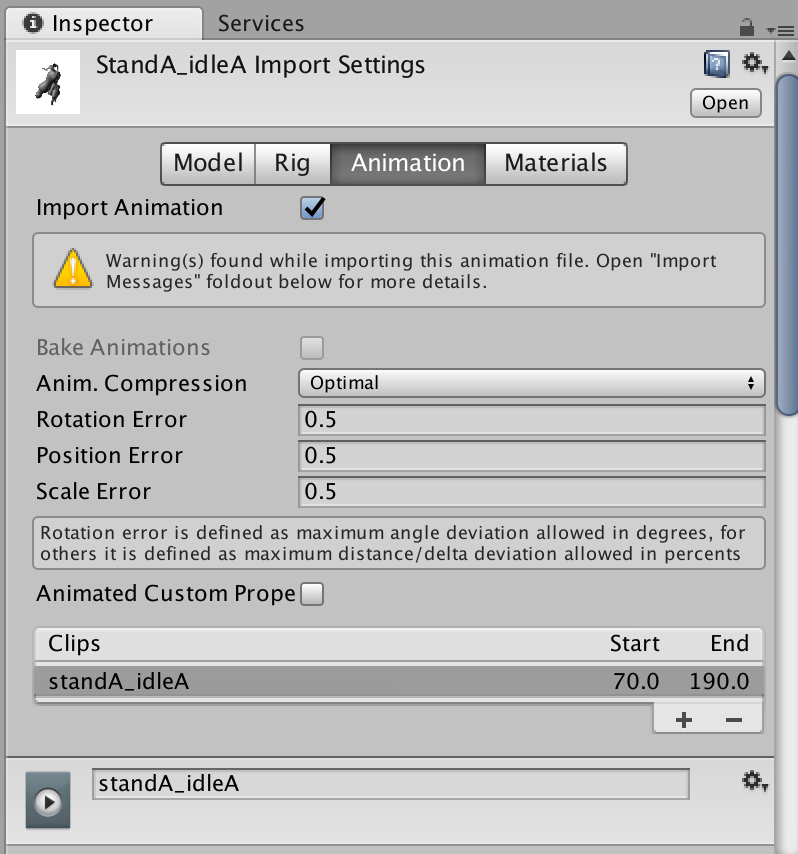Image resolution: width=798 pixels, height=854 pixels.
Task: Click the Open button
Action: (725, 103)
